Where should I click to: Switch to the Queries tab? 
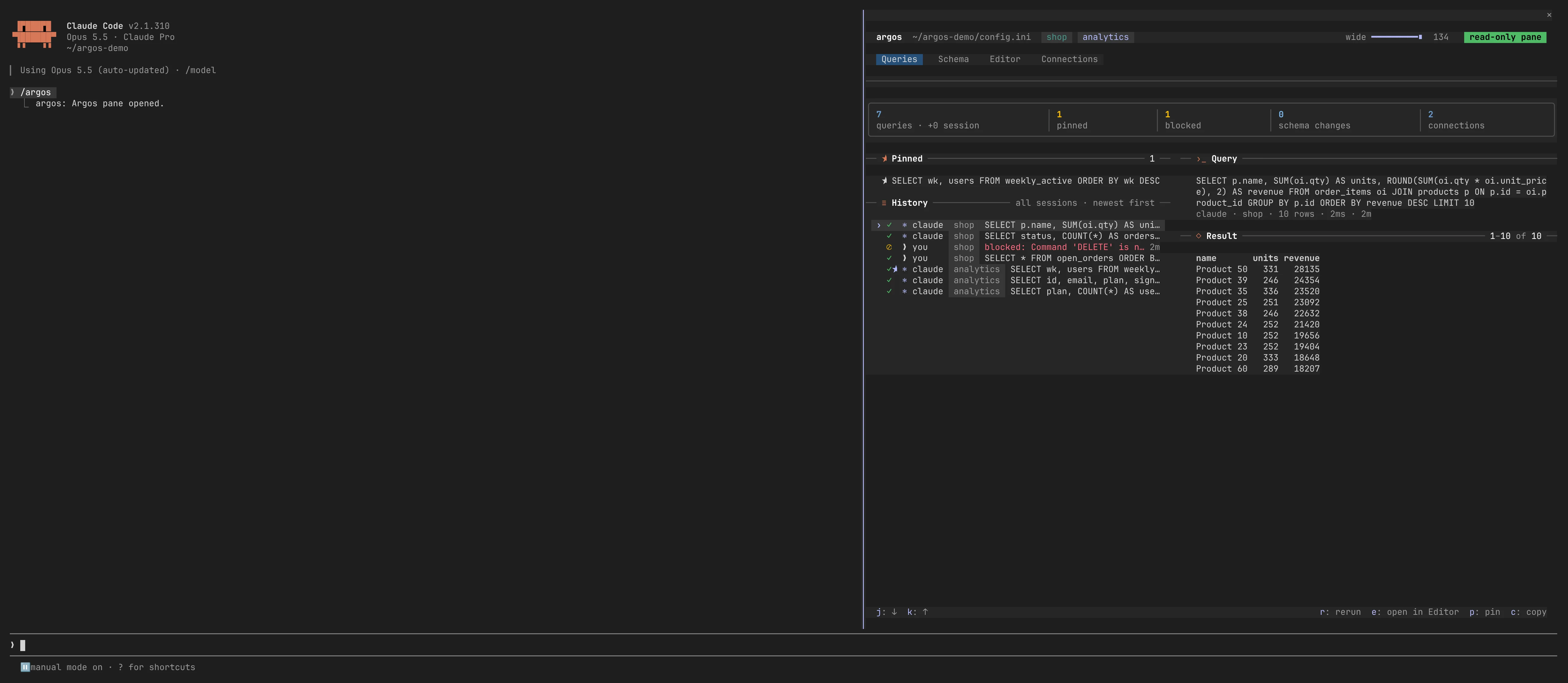coord(899,59)
